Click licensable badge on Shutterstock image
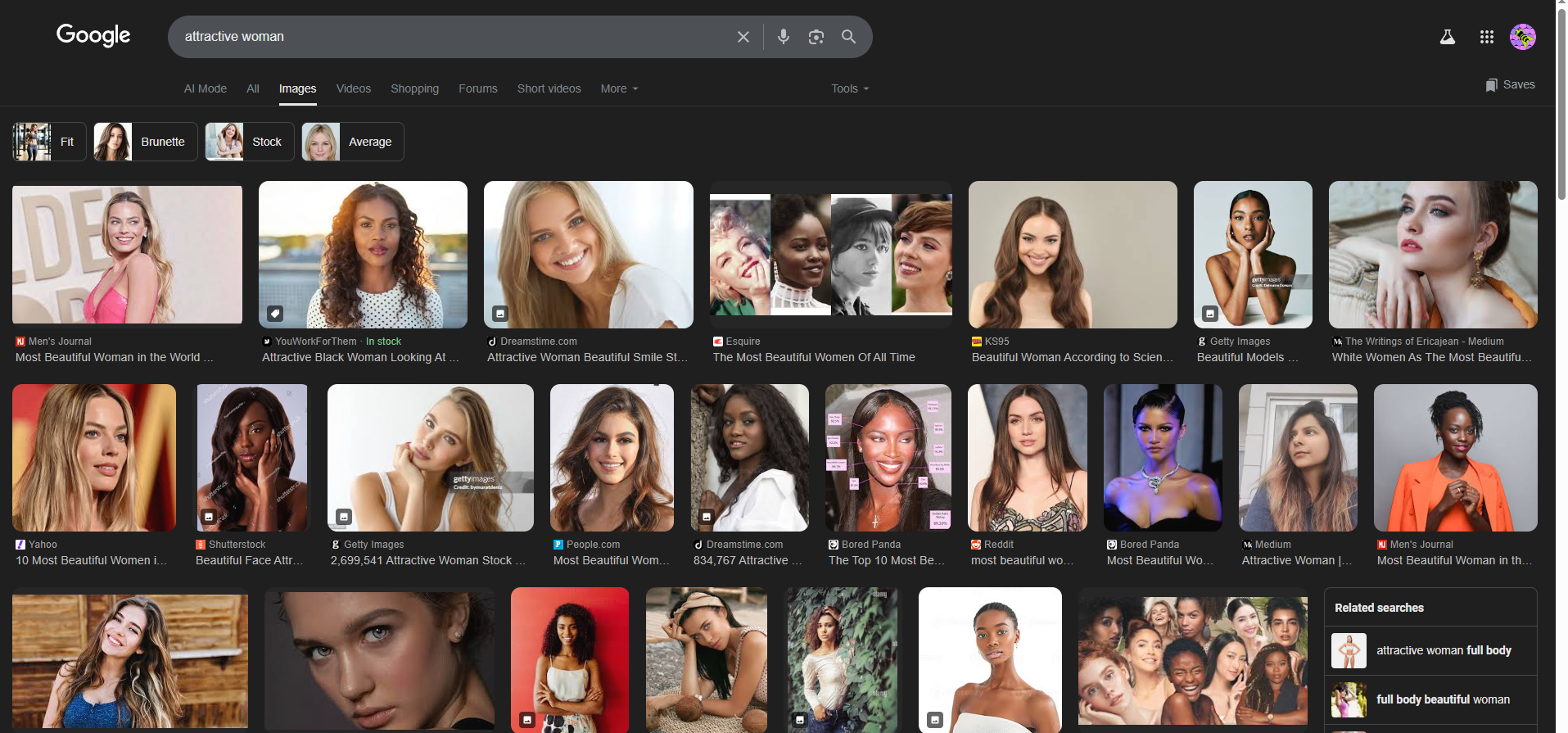This screenshot has height=733, width=1568. coord(209,517)
